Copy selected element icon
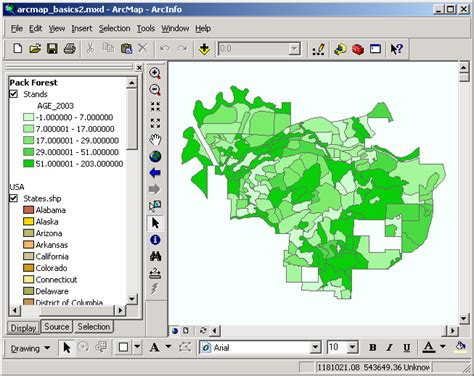This screenshot has width=474, height=376. [x=108, y=49]
